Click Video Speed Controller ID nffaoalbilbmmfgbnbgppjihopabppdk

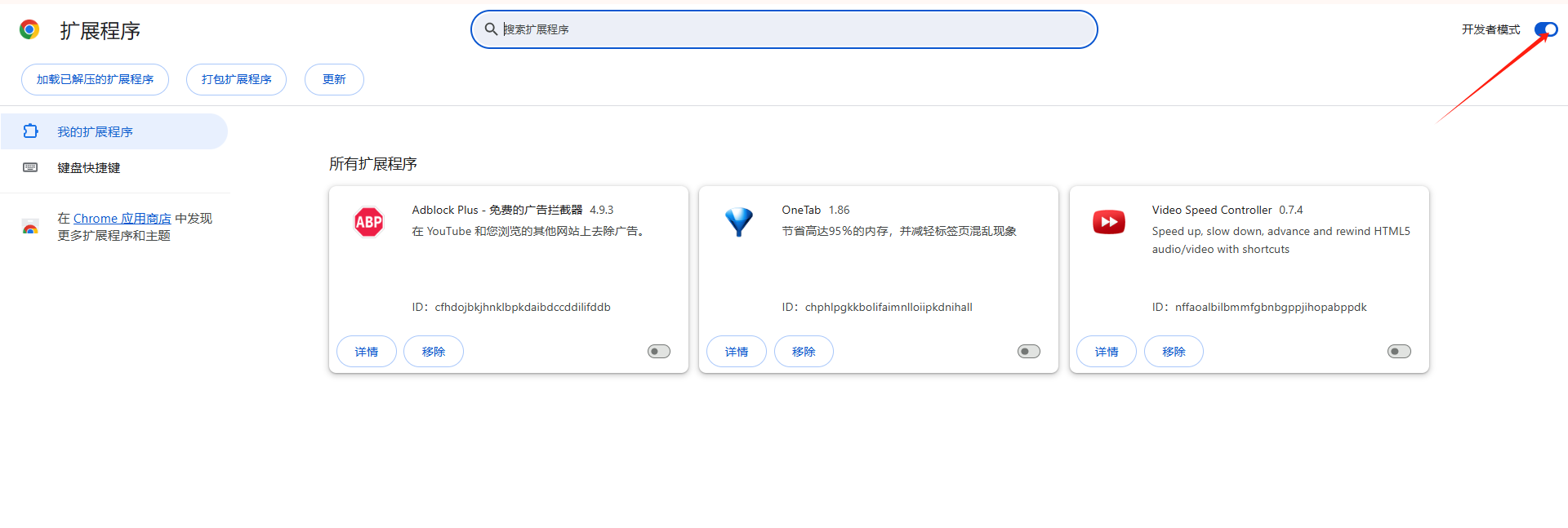point(1259,308)
